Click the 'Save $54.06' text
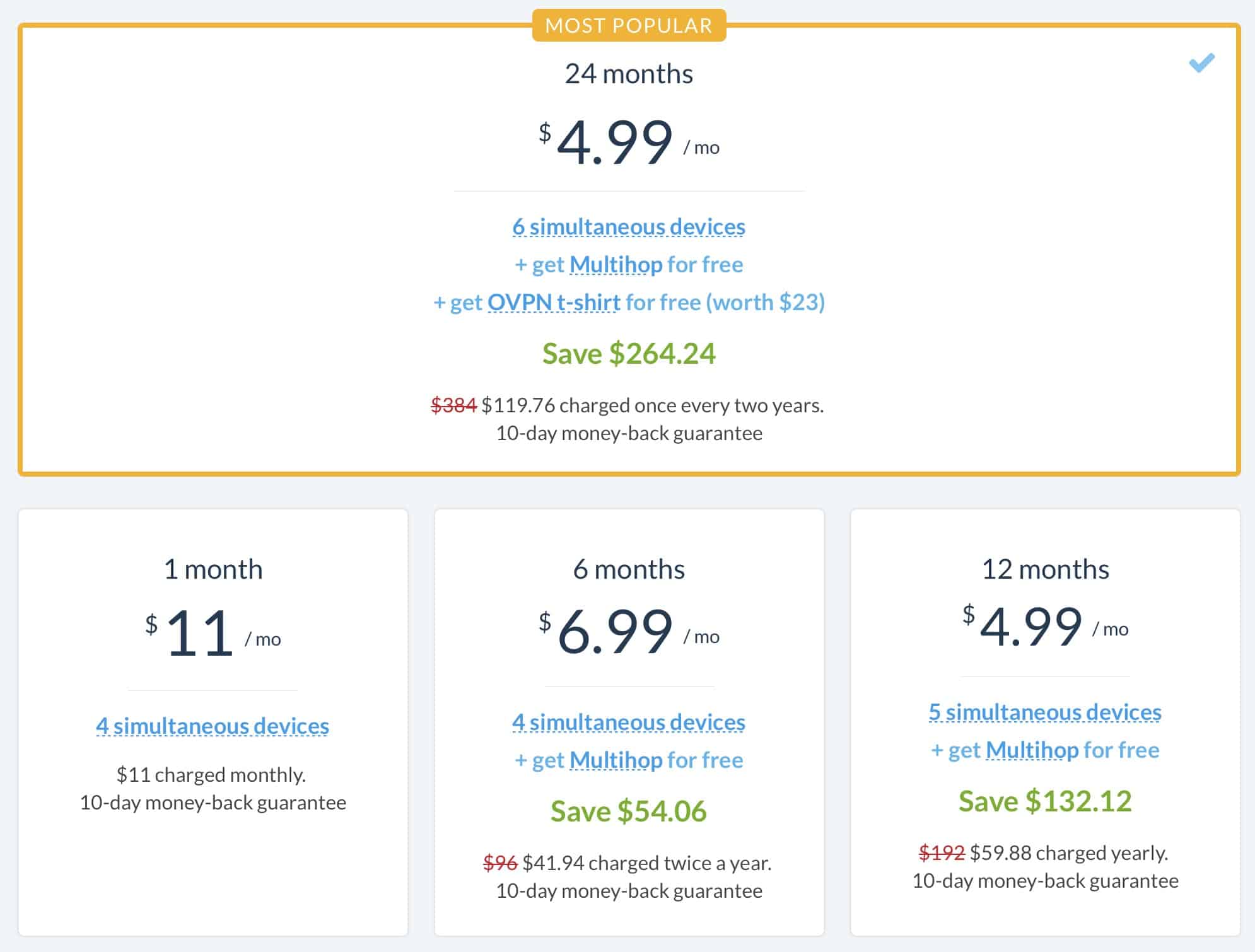The image size is (1255, 952). click(x=629, y=811)
